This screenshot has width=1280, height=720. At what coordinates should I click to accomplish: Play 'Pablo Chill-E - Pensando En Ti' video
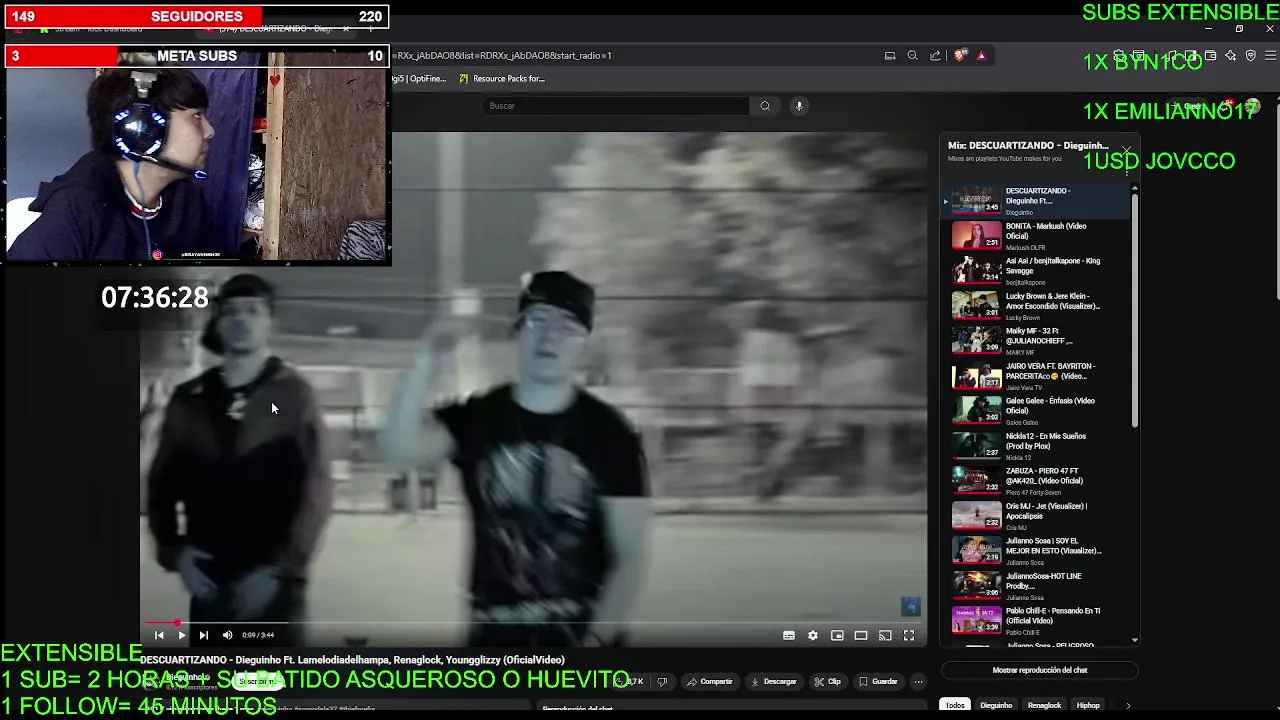(x=1038, y=620)
